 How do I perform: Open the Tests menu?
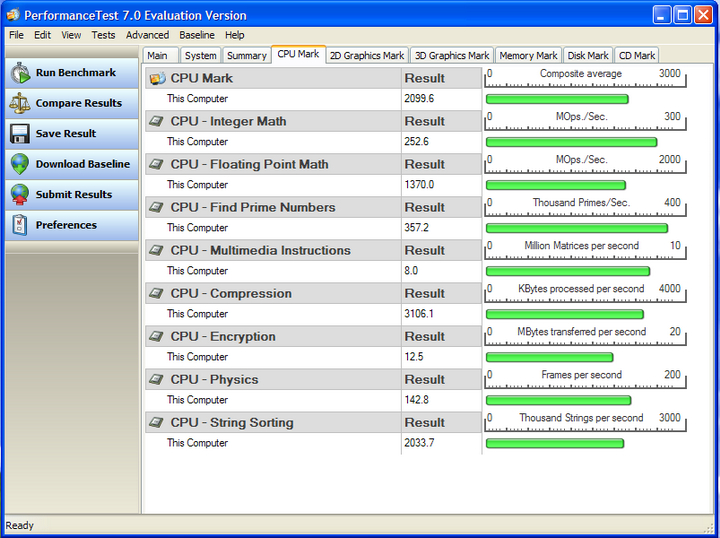[x=103, y=35]
